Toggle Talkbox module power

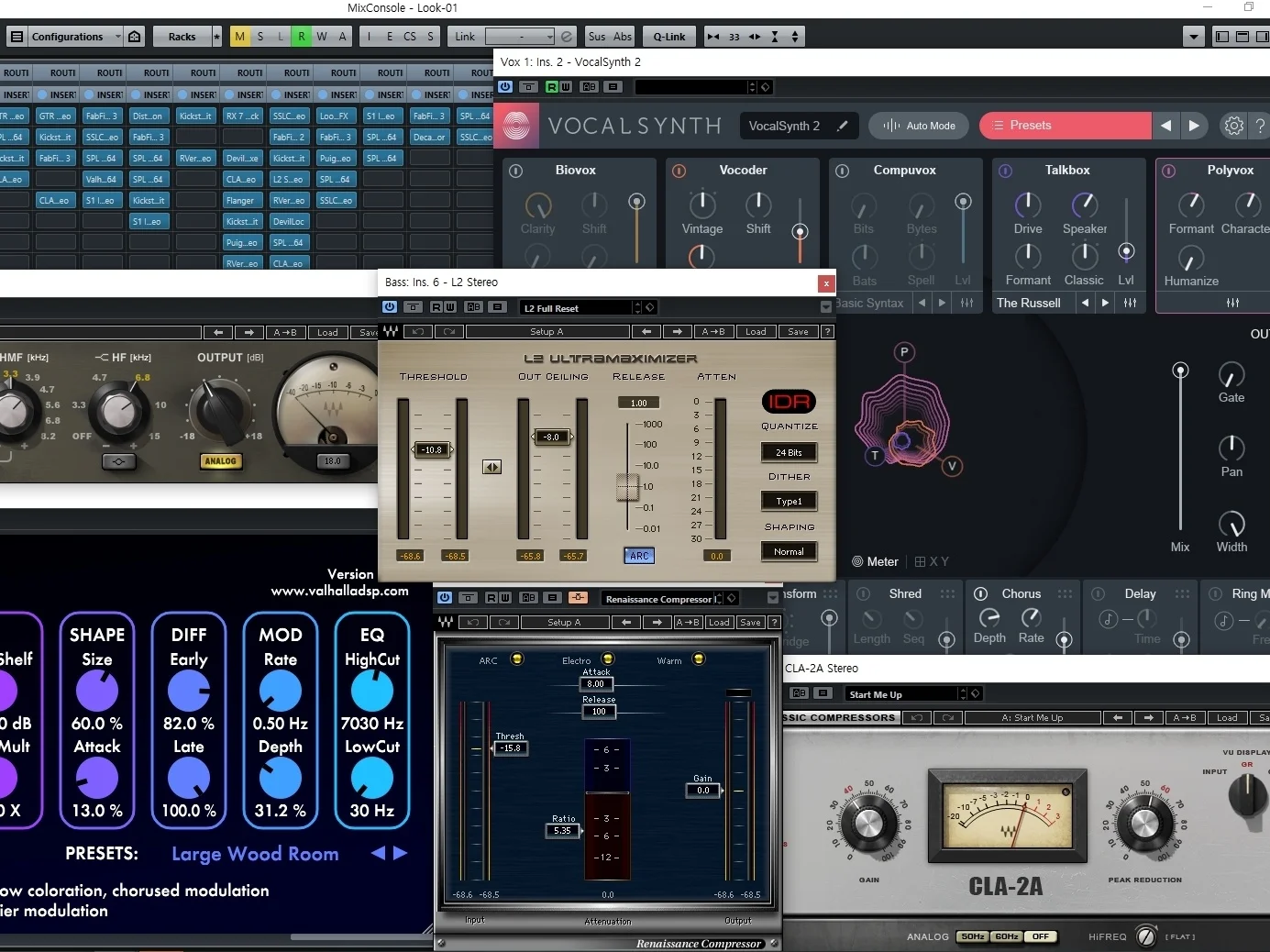tap(1005, 171)
